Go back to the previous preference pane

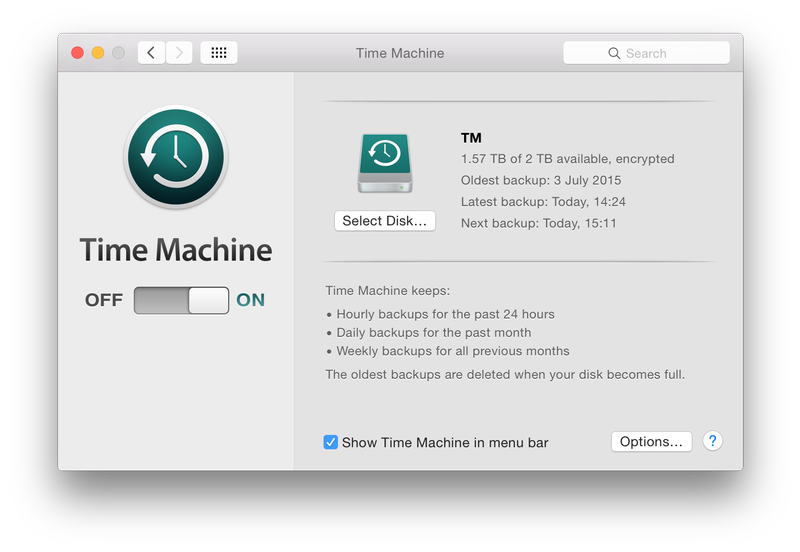151,53
